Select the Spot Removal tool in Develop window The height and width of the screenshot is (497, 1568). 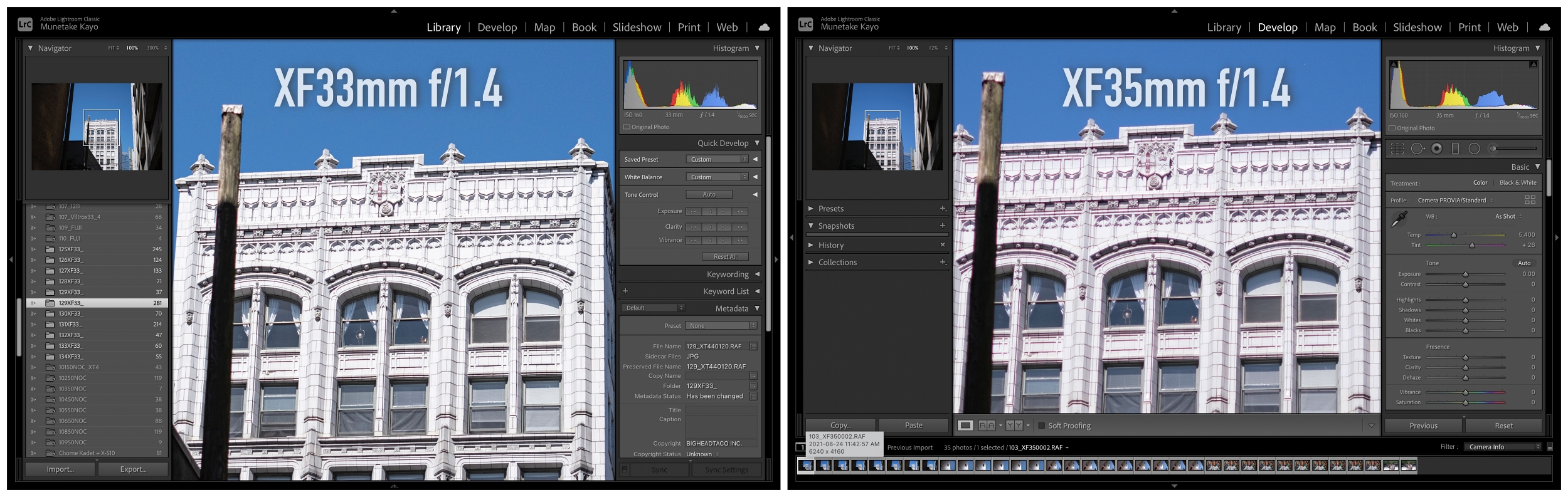coord(1417,149)
